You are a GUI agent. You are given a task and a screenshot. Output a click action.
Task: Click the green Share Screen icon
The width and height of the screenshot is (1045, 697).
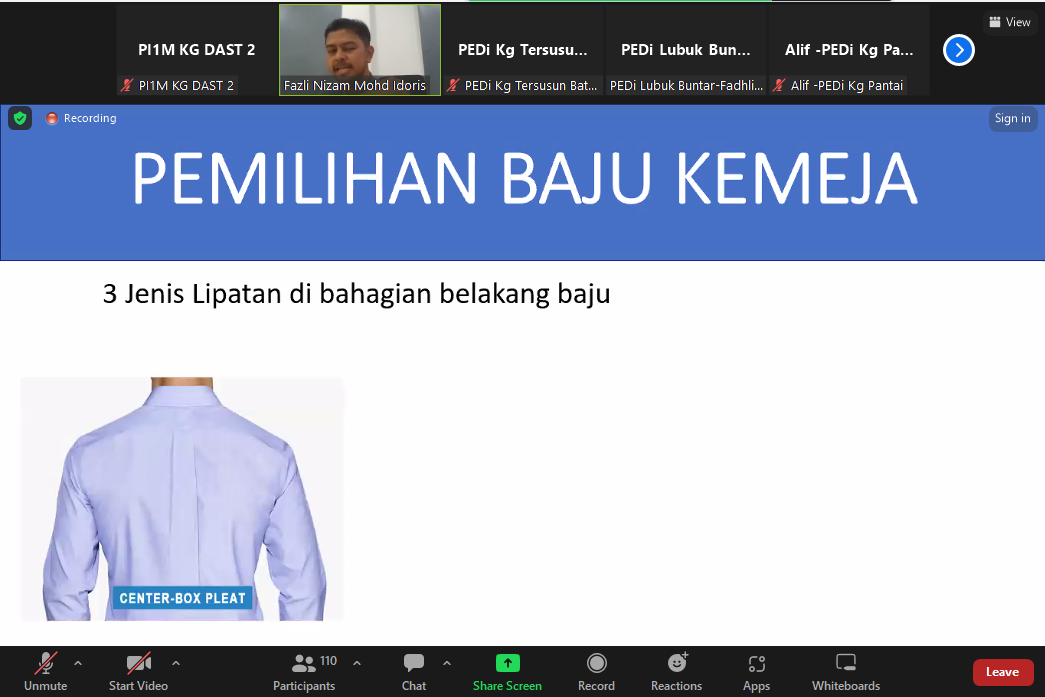pyautogui.click(x=508, y=664)
